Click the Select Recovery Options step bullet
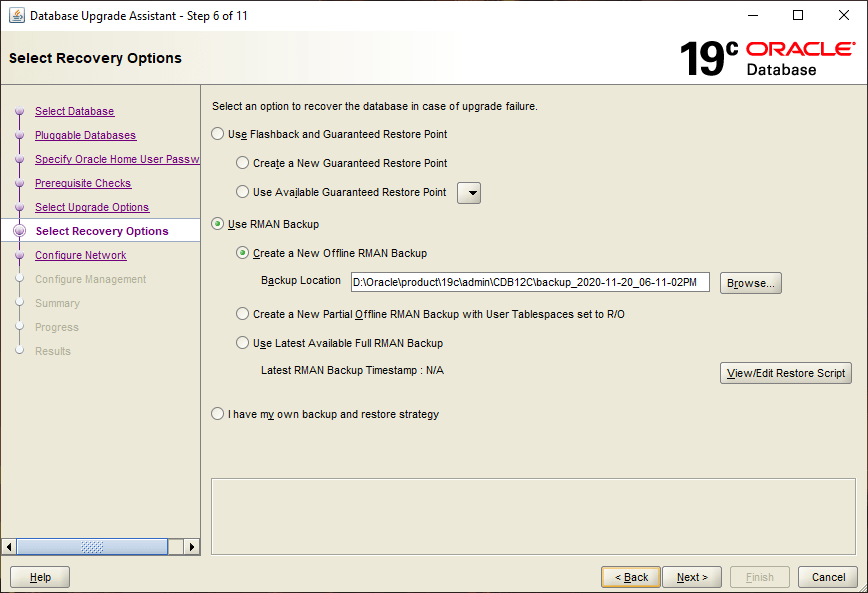 (x=19, y=231)
